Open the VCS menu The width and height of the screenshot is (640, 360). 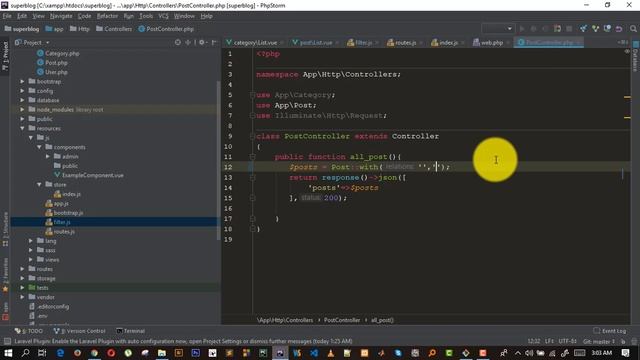[163, 16]
